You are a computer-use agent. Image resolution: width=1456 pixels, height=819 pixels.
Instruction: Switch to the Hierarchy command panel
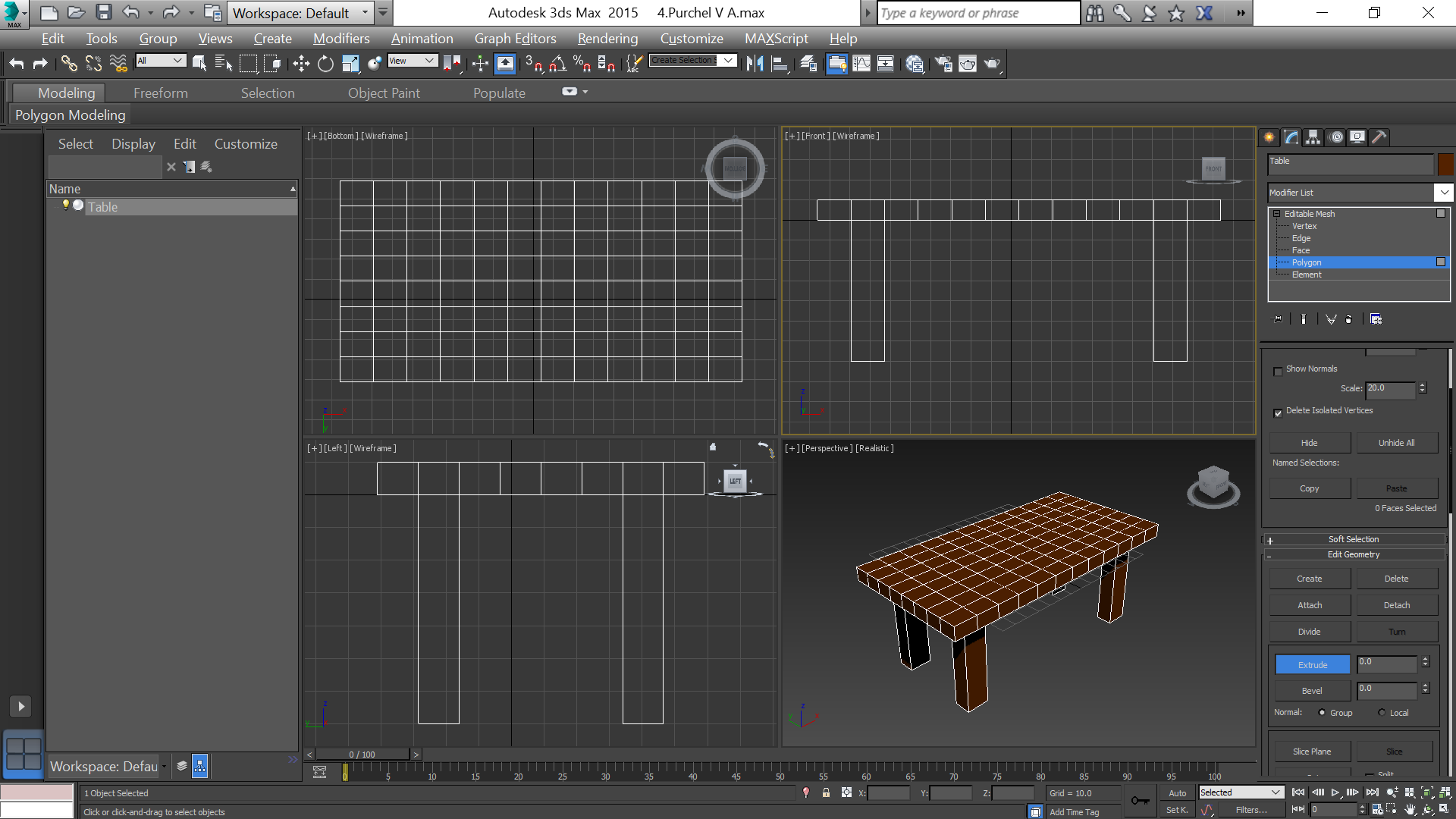(x=1313, y=137)
